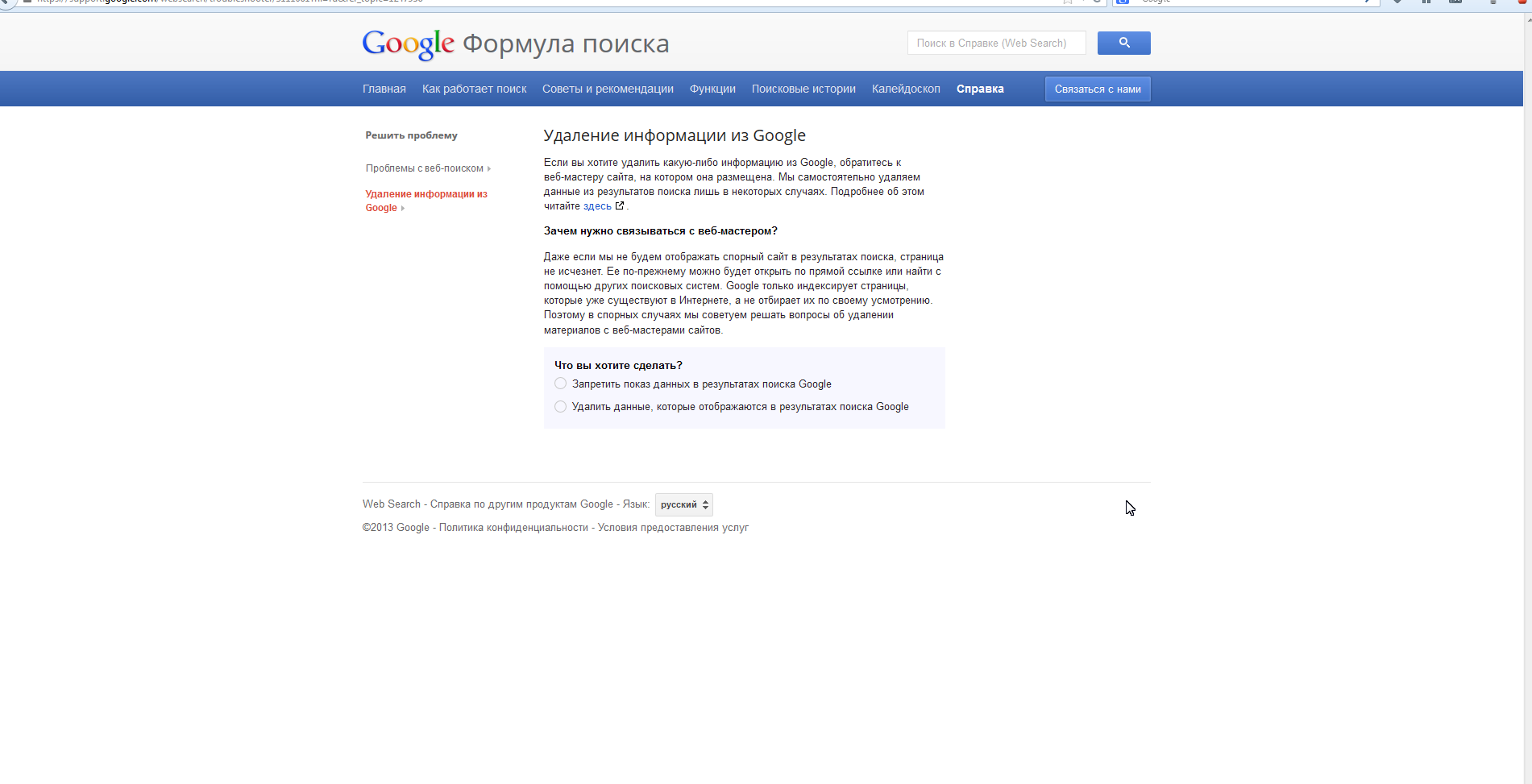This screenshot has width=1532, height=784.
Task: Open the «Web Search» footer link
Action: click(392, 504)
